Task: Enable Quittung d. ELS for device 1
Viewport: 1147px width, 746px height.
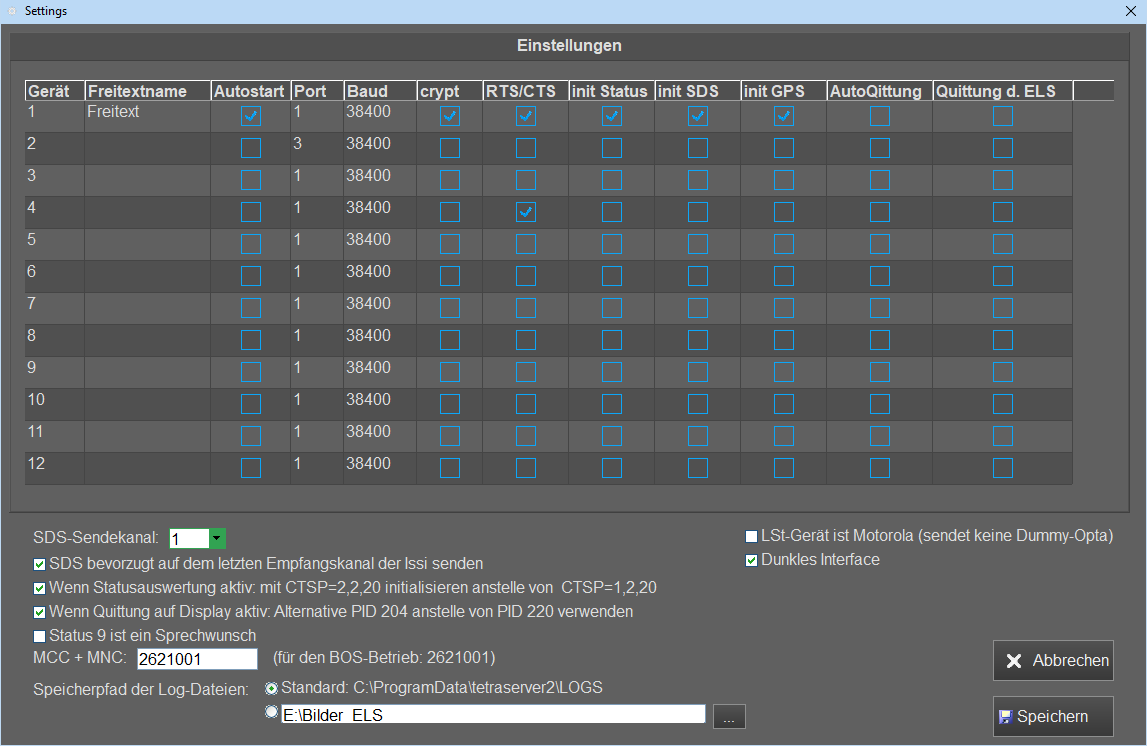Action: tap(1003, 116)
